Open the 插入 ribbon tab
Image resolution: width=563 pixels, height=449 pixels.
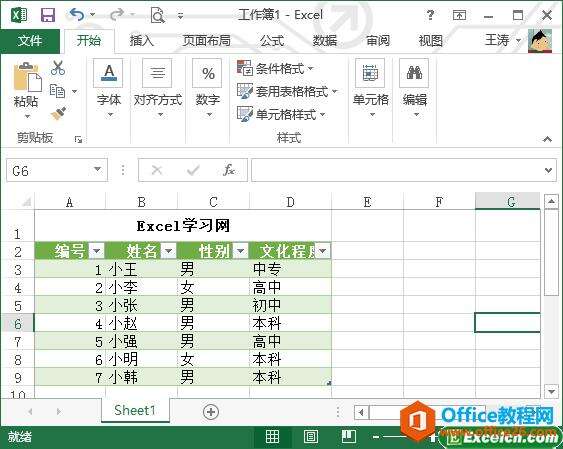click(141, 41)
